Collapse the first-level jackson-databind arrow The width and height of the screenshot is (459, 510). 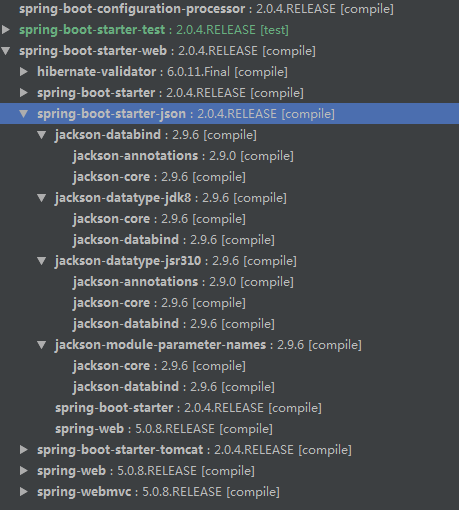coord(42,135)
